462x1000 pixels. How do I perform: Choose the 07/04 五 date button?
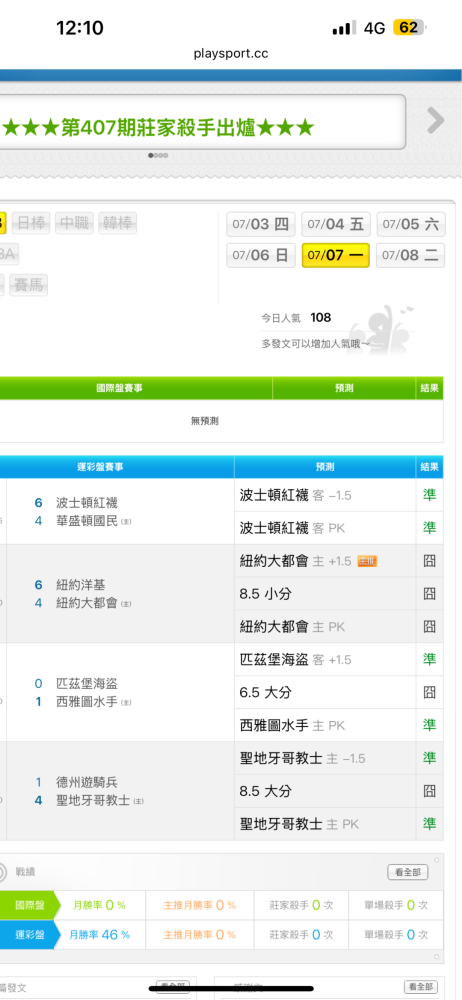[336, 224]
